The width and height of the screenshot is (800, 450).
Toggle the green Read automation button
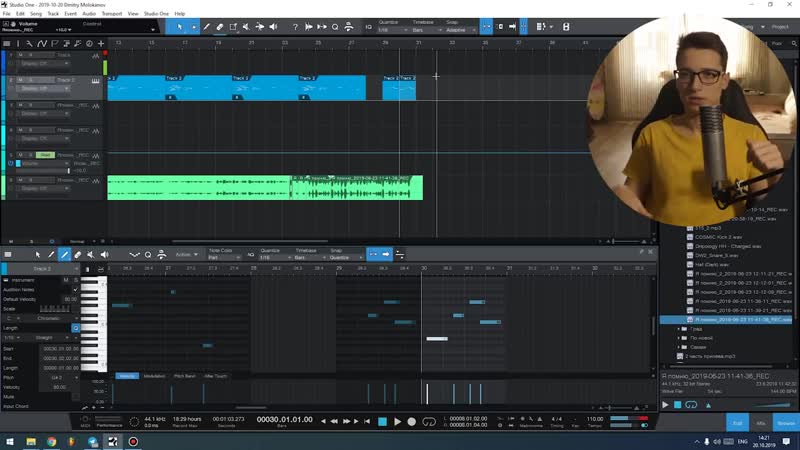click(x=45, y=155)
